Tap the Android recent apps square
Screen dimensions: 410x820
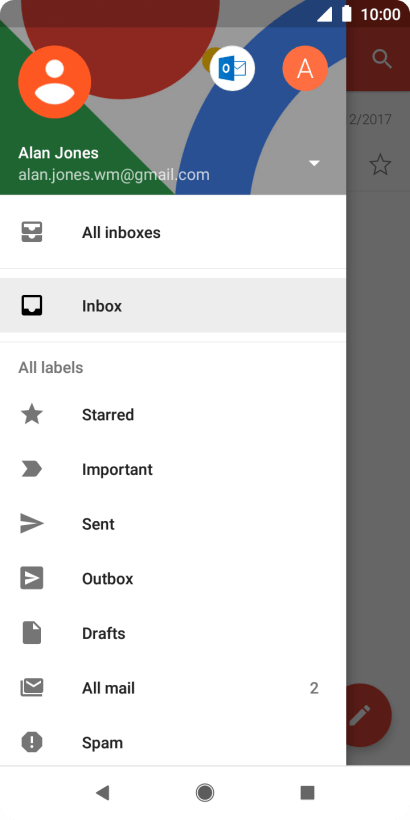[308, 793]
